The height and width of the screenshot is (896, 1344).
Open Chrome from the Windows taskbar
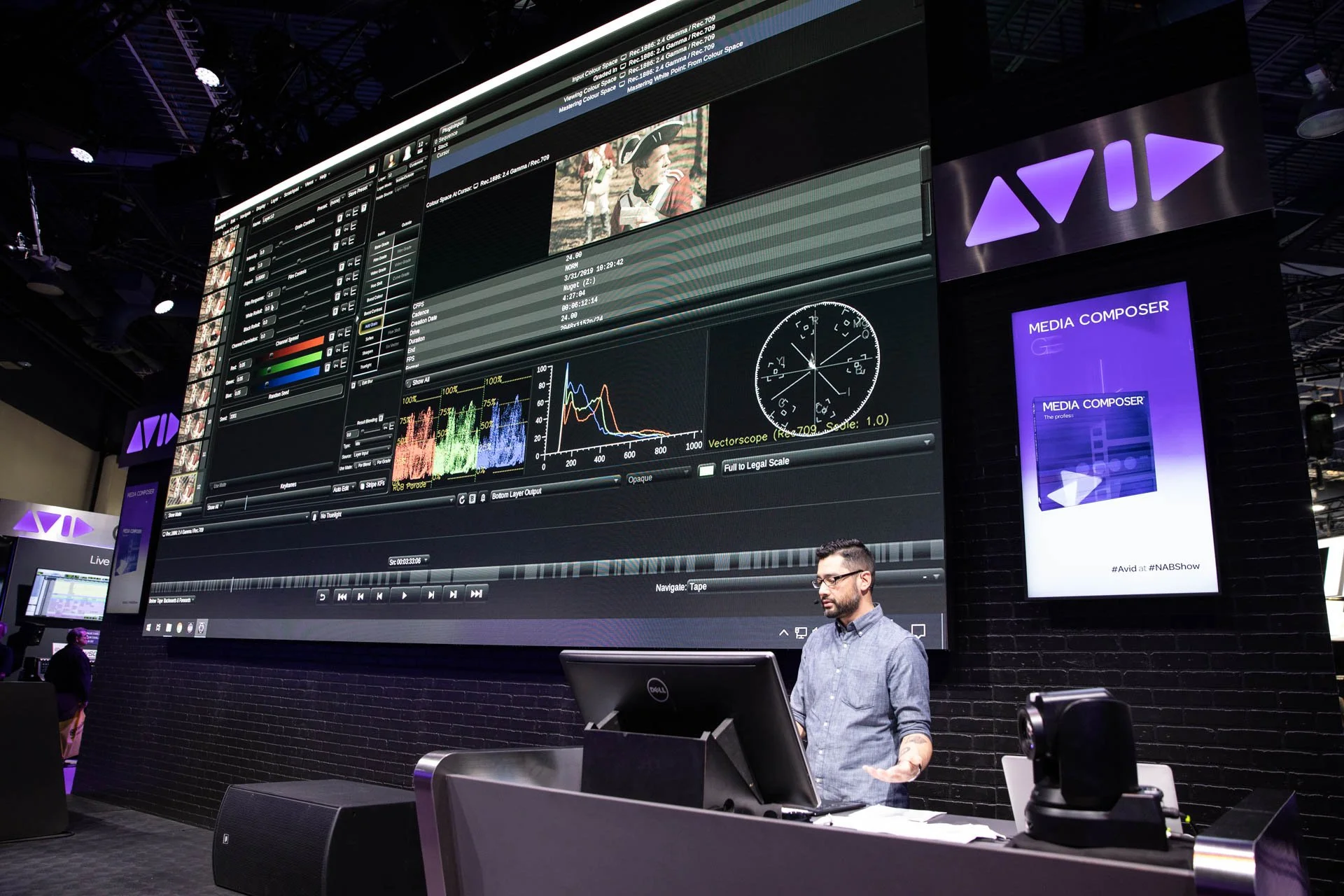pos(178,628)
